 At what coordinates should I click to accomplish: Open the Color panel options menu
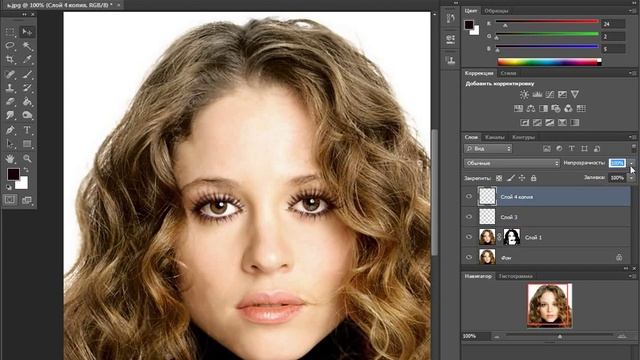pos(633,11)
